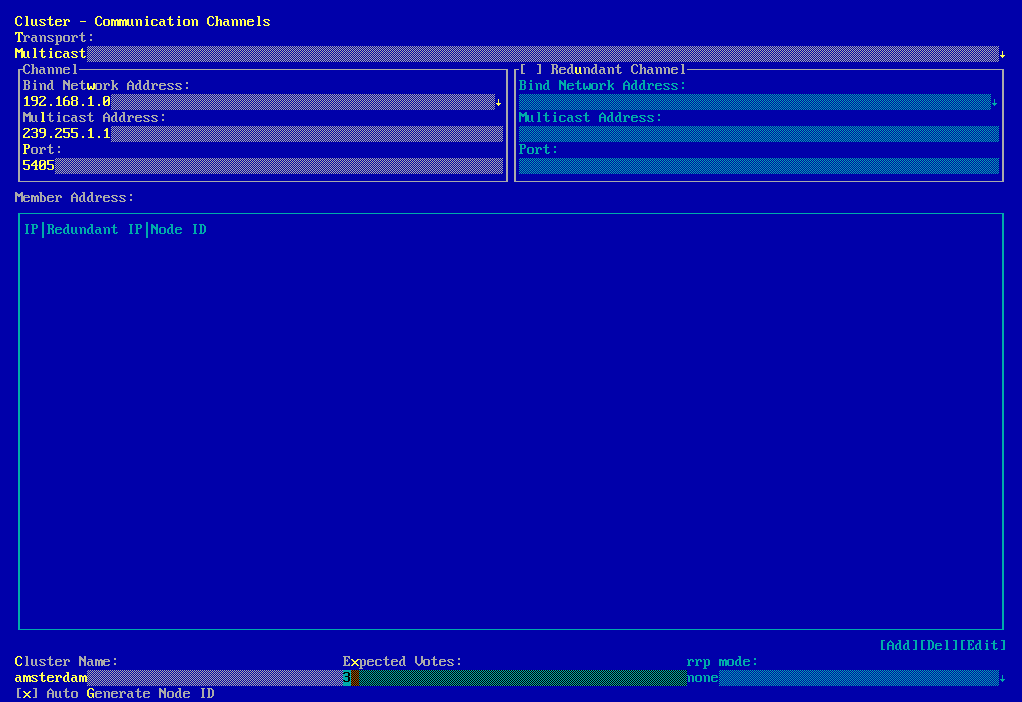Click the Cluster Name field showing amsterdam
The height and width of the screenshot is (702, 1022).
[x=178, y=678]
